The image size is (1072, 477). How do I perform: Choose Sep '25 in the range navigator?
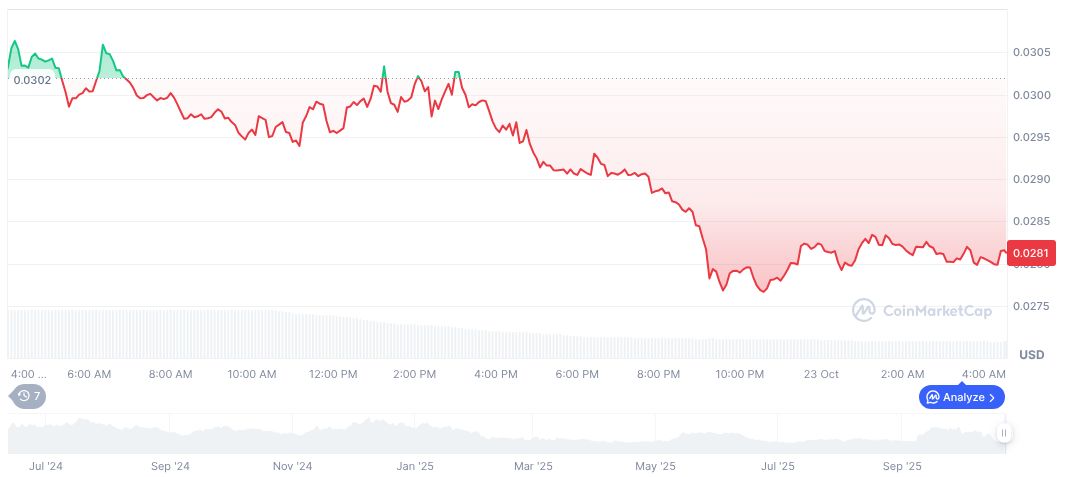[x=902, y=466]
